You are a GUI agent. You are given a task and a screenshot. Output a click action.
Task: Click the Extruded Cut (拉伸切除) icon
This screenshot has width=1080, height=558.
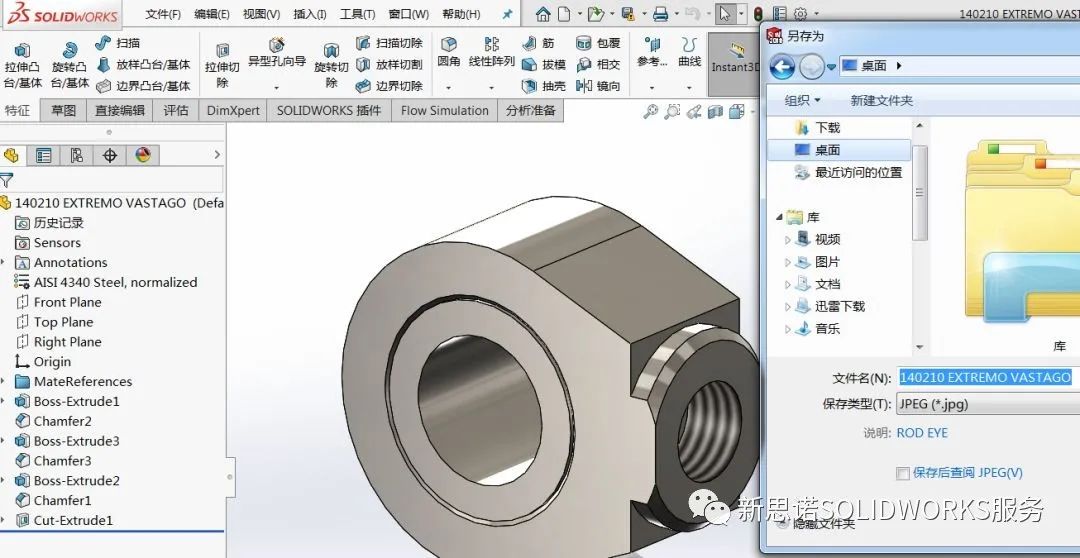click(x=222, y=64)
